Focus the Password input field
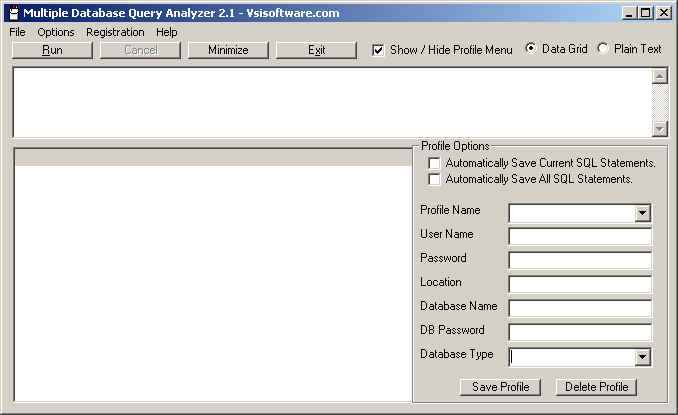Viewport: 678px width, 415px height. (580, 261)
